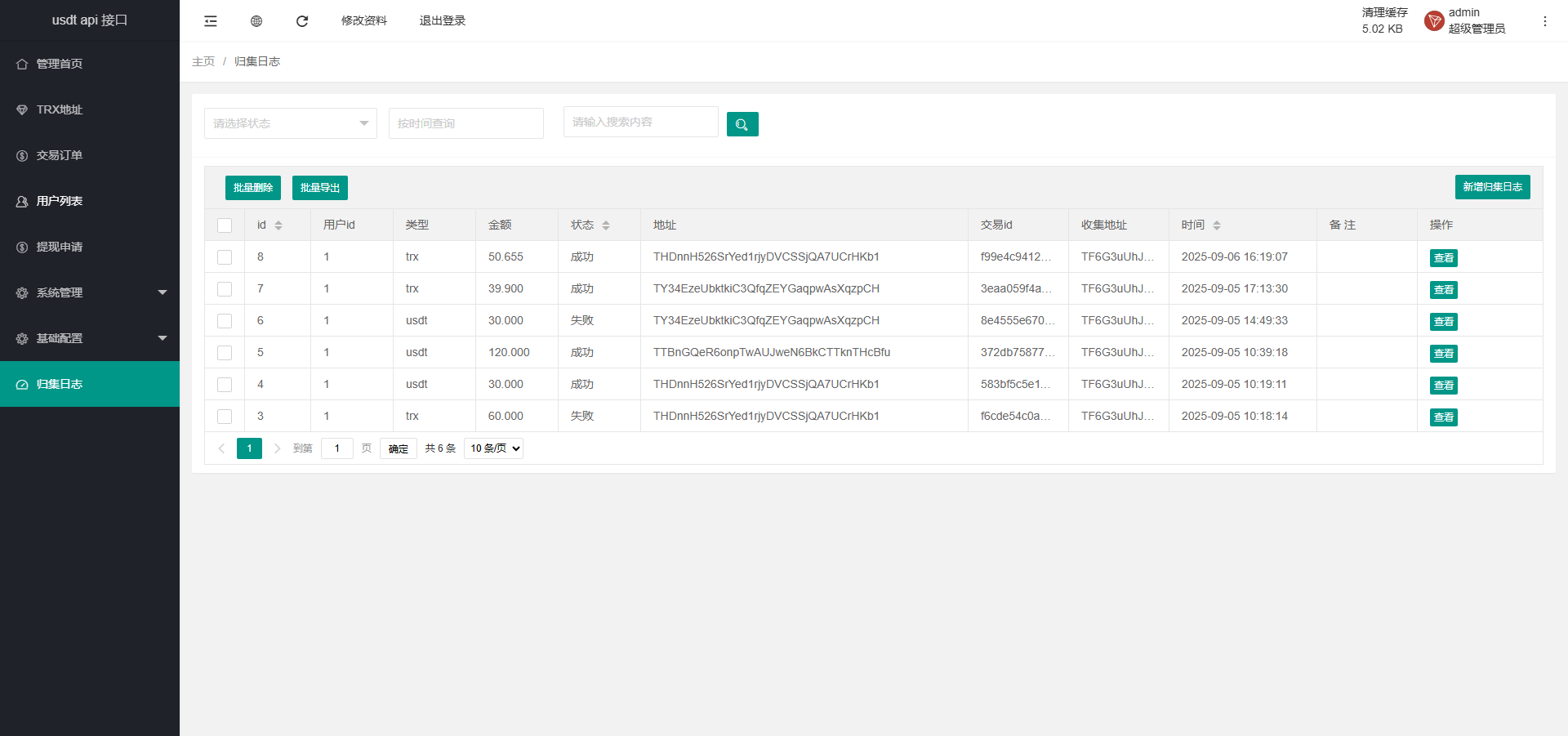
Task: Click the globe icon in top bar
Action: 256,21
